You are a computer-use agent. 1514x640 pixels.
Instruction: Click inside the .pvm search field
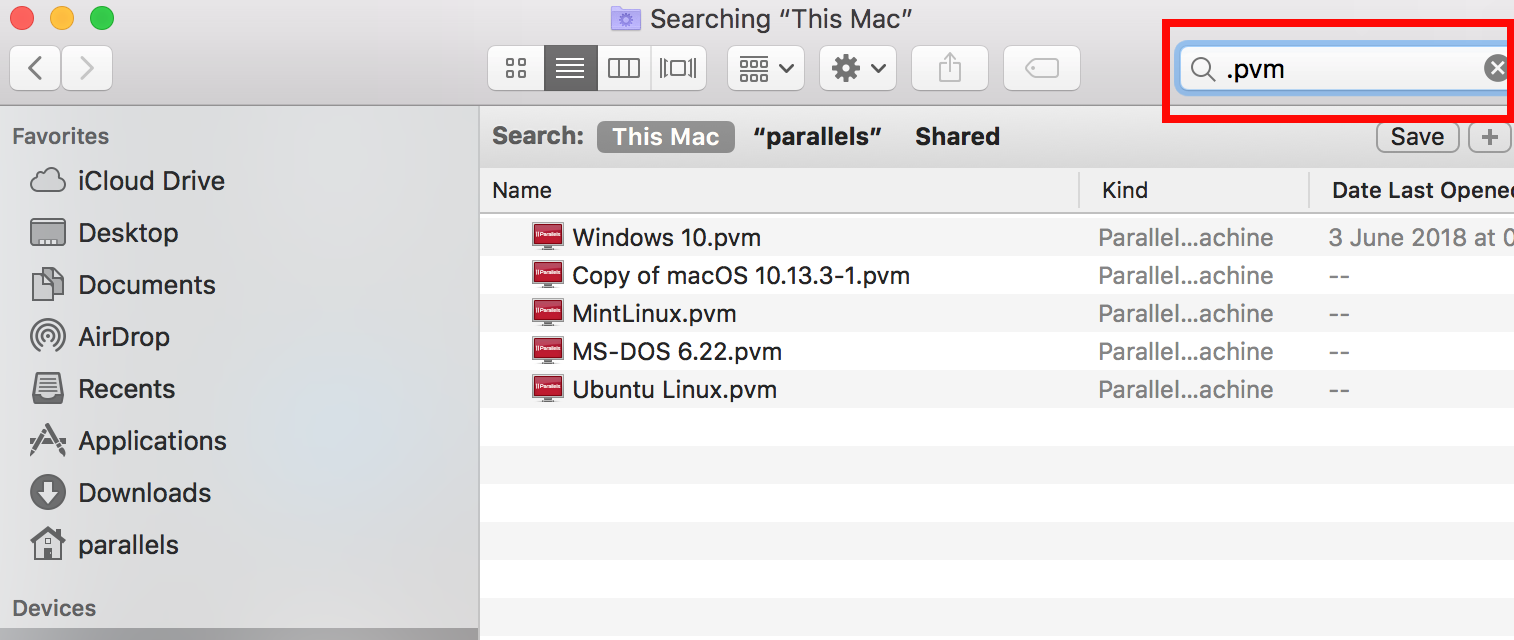pyautogui.click(x=1343, y=69)
